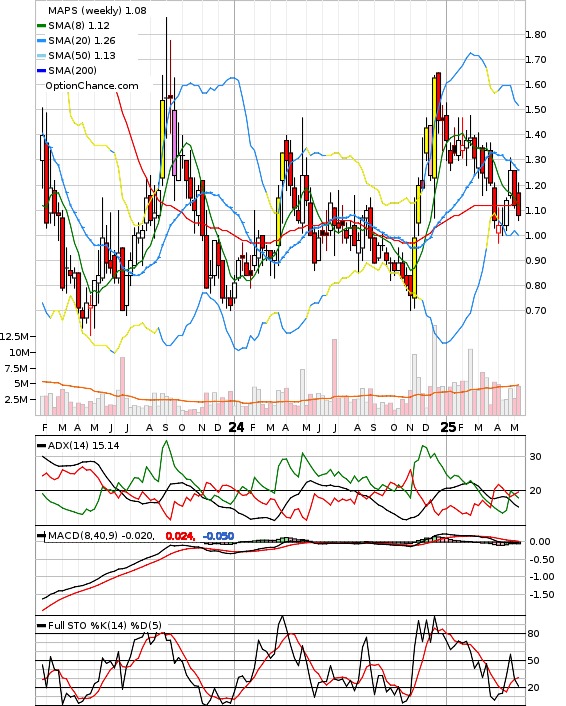Click the bold 25 year marker on the time axis
Screen dimensions: 566x706
448,427
